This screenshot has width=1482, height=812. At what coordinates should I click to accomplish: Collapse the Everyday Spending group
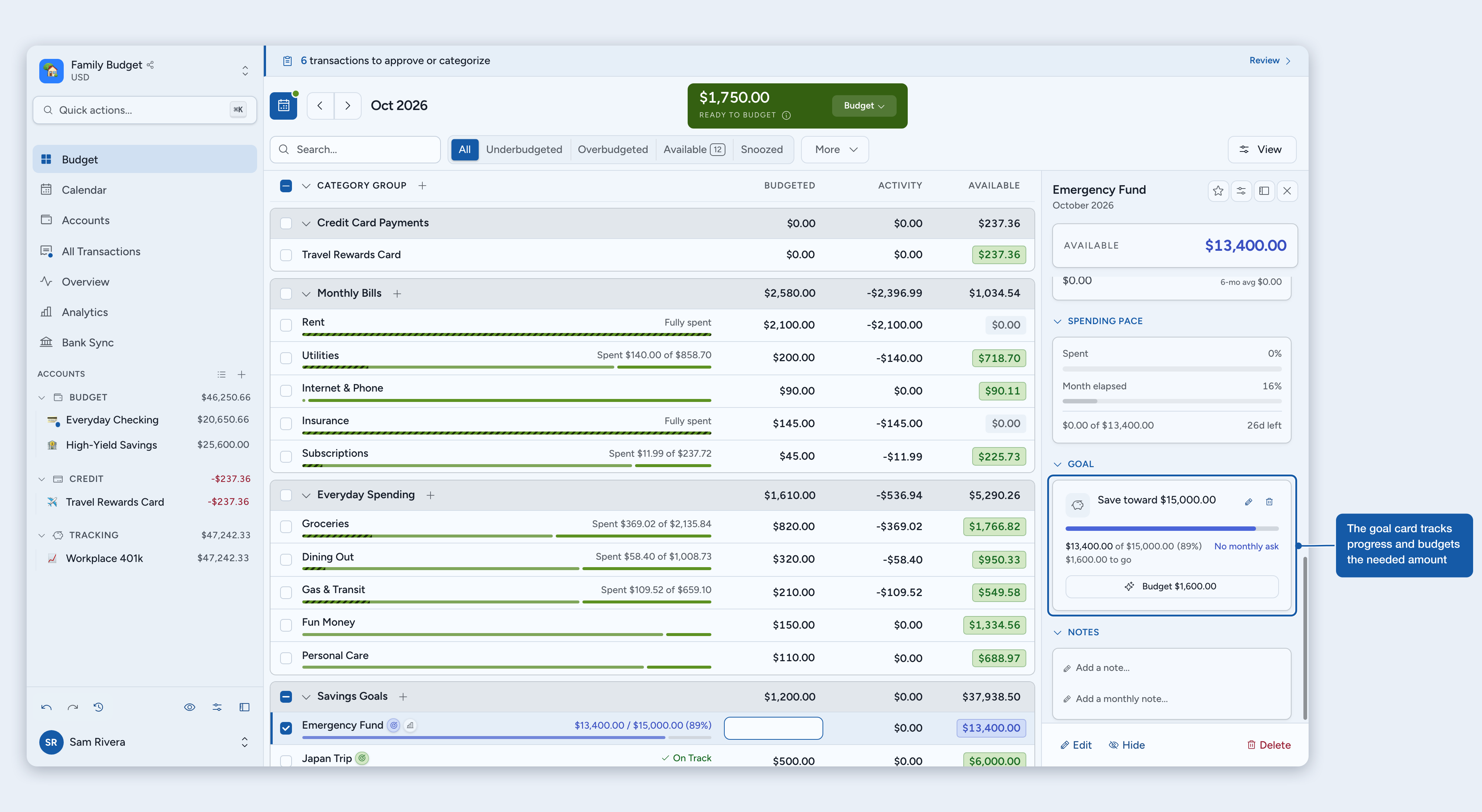306,495
